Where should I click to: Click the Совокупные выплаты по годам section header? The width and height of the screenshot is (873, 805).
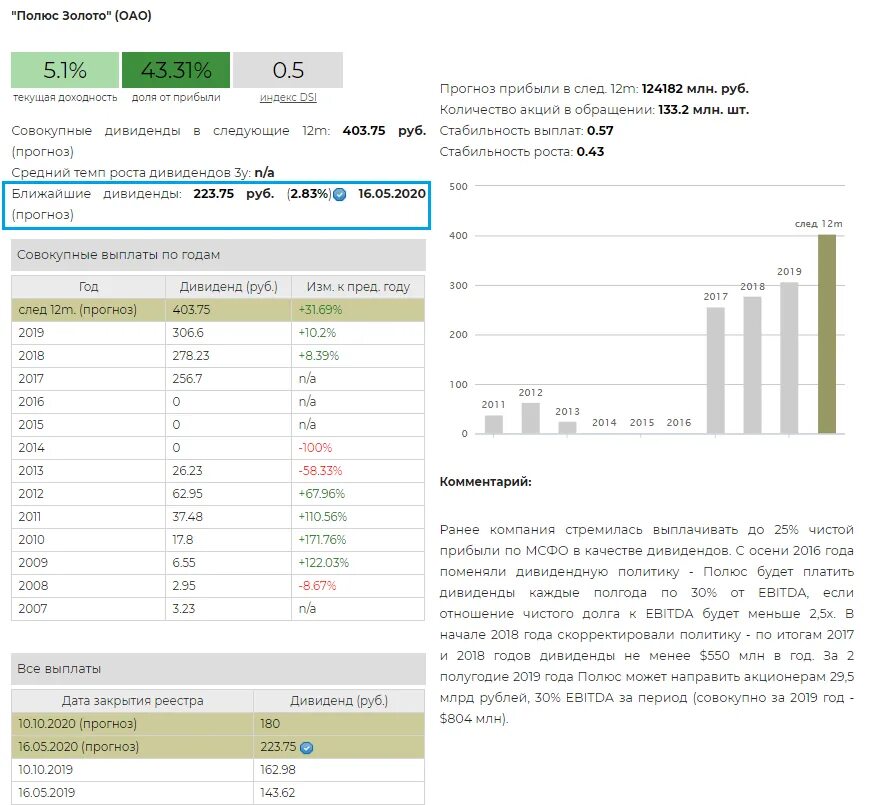[218, 255]
